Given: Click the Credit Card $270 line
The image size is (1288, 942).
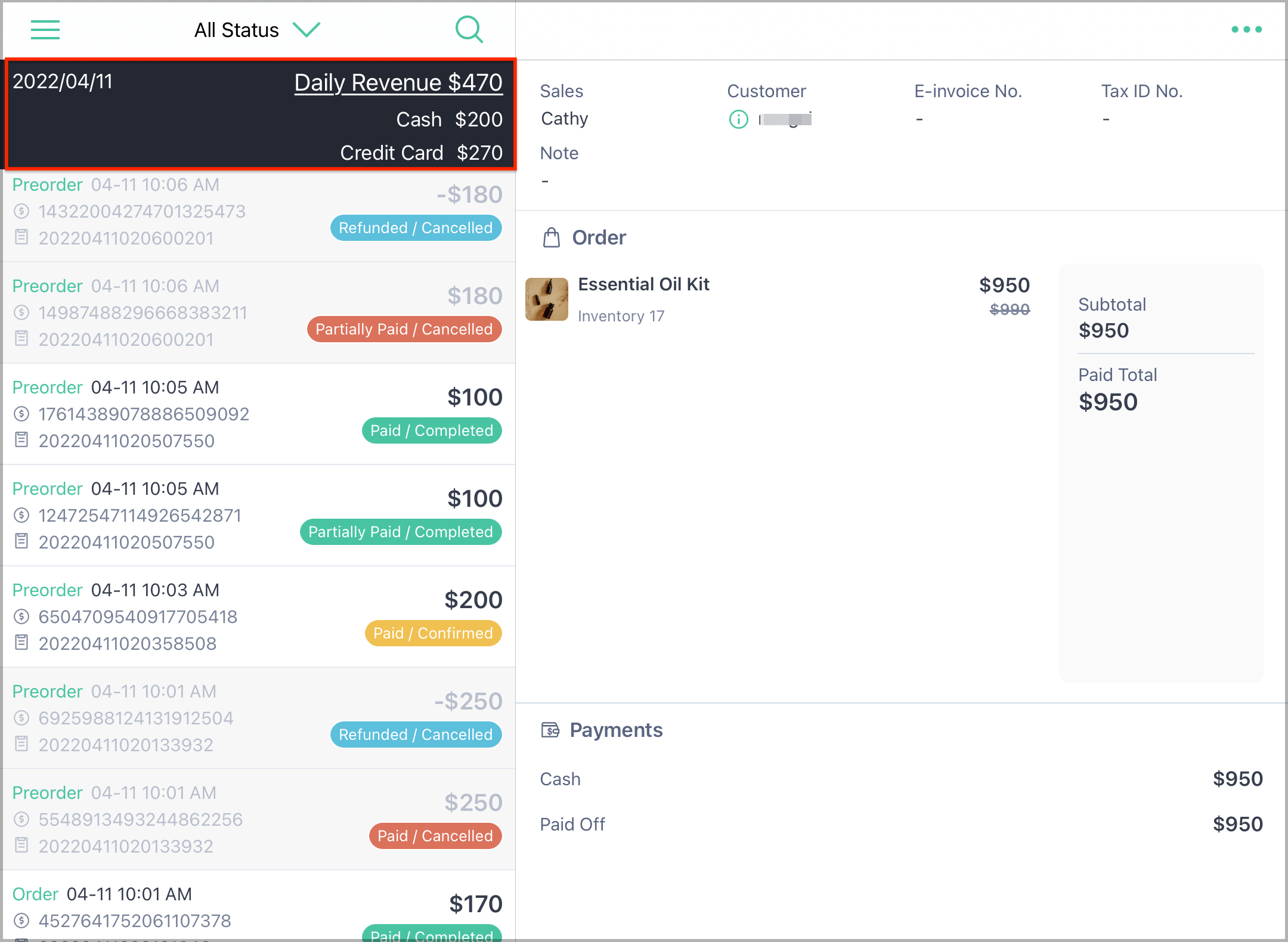Looking at the screenshot, I should pos(422,153).
